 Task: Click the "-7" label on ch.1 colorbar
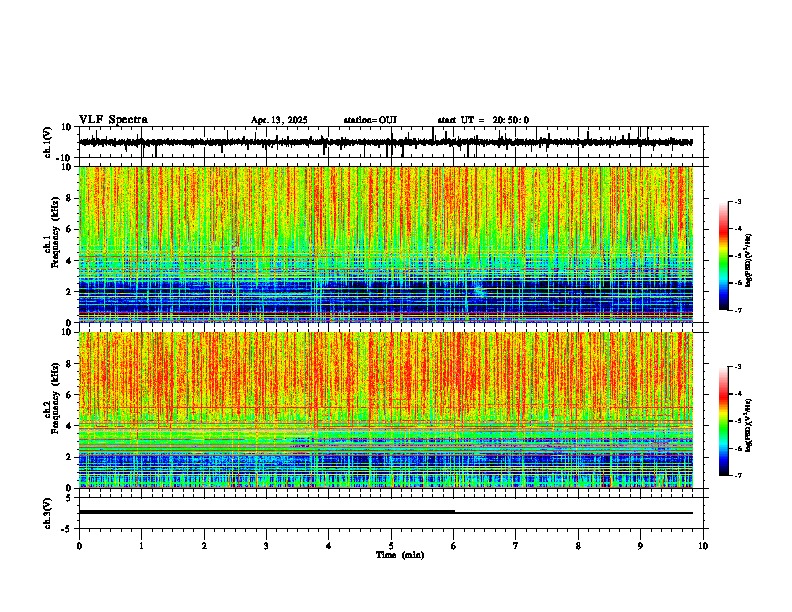(738, 310)
